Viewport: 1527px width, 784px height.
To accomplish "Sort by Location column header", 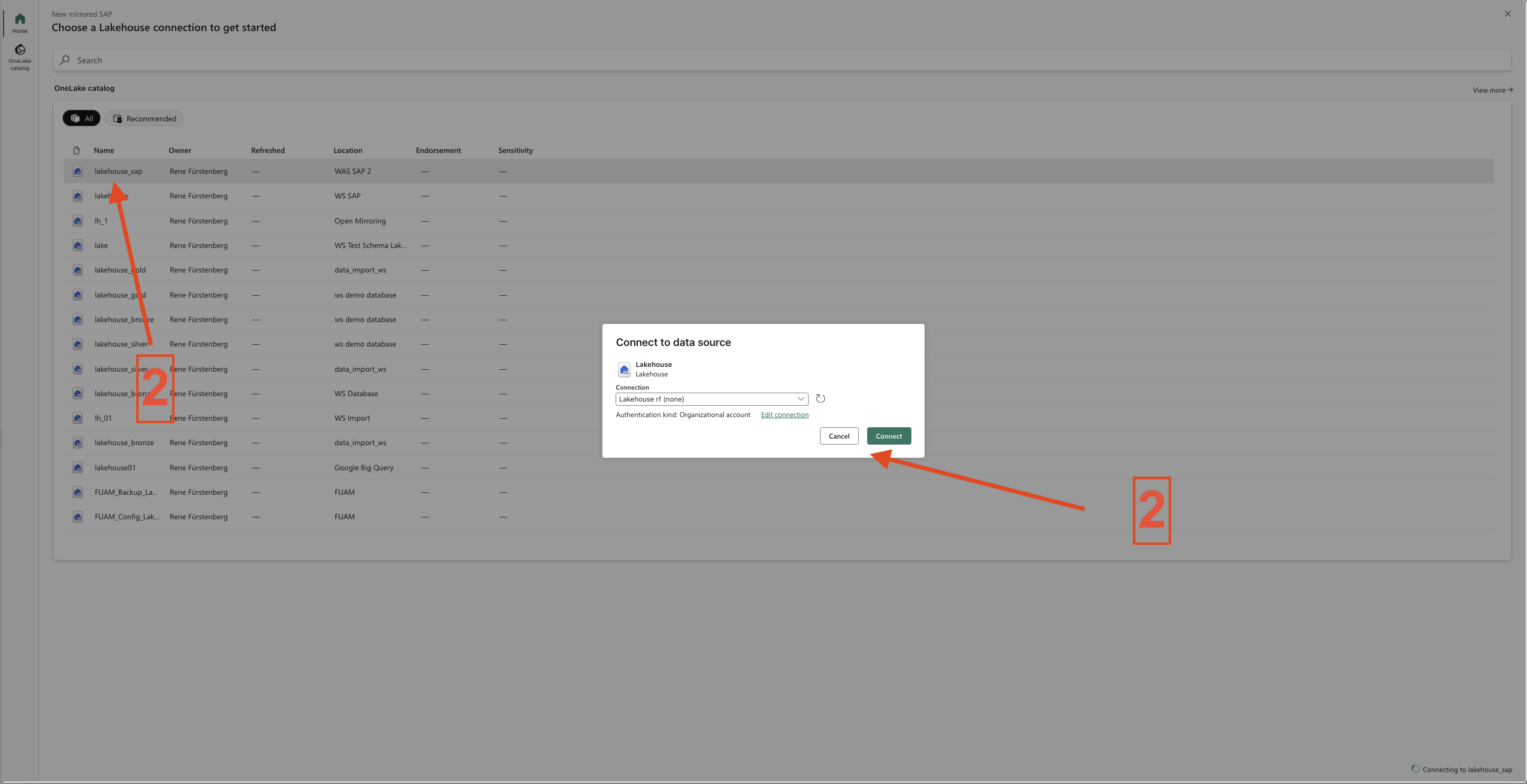I will coord(348,151).
